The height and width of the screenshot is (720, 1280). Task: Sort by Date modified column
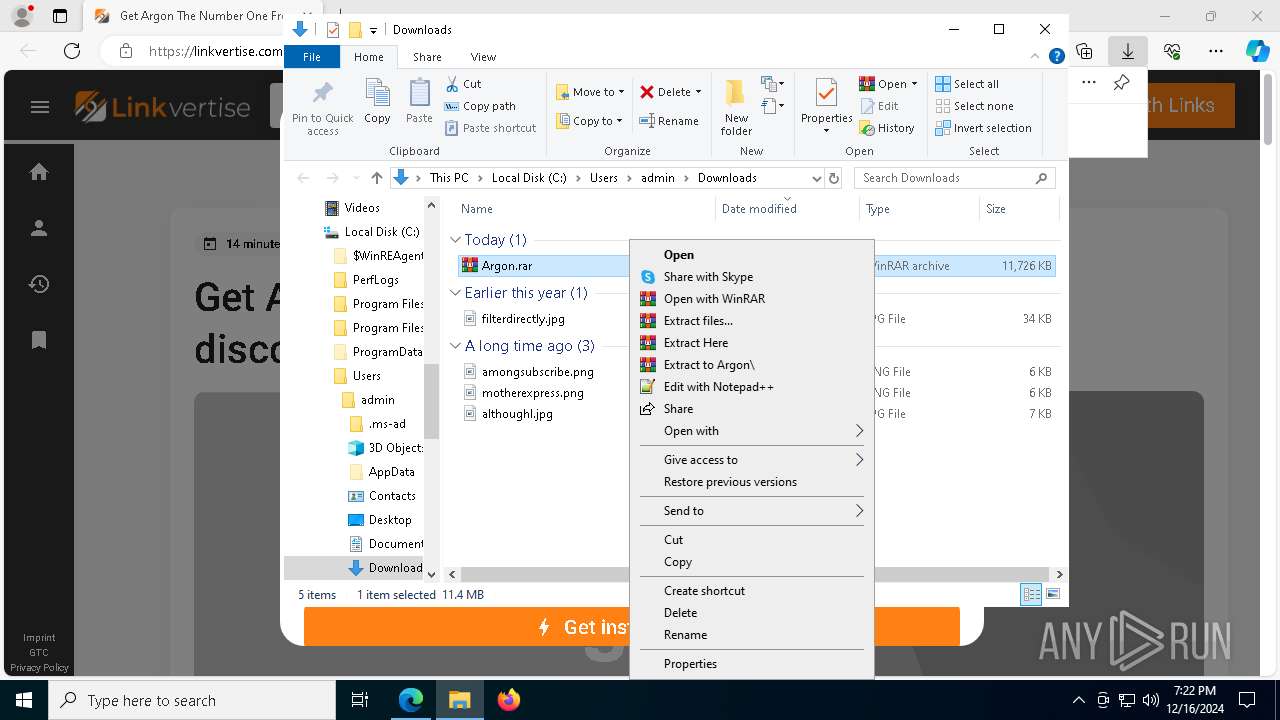click(x=787, y=209)
